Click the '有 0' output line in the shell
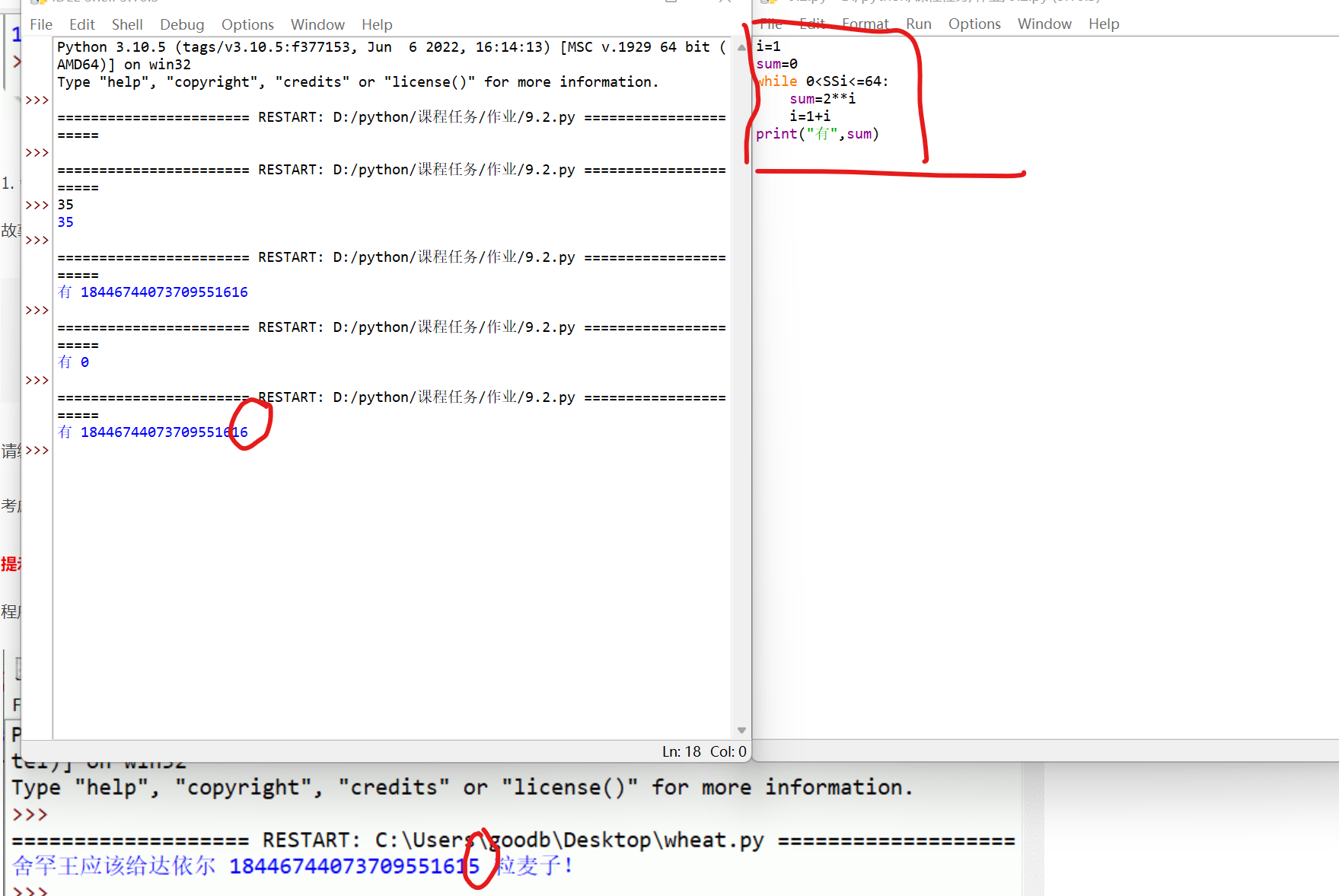 coord(74,362)
